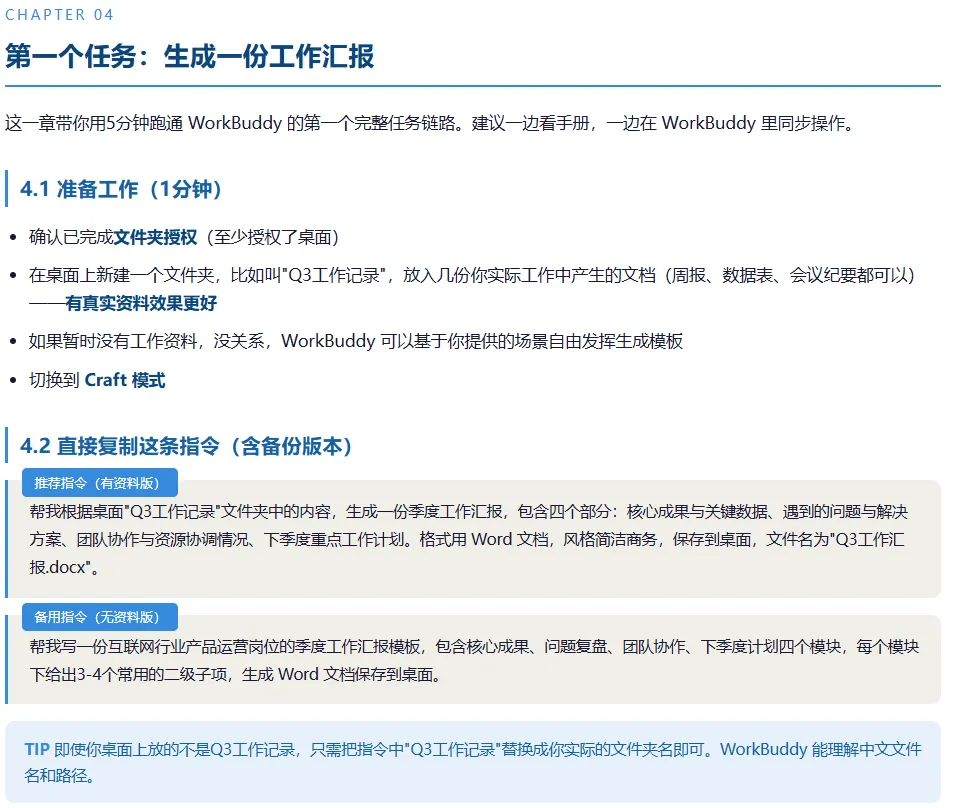Click the intro sentence starting 这一章带你用5分钟
The height and width of the screenshot is (808, 954).
pos(430,123)
